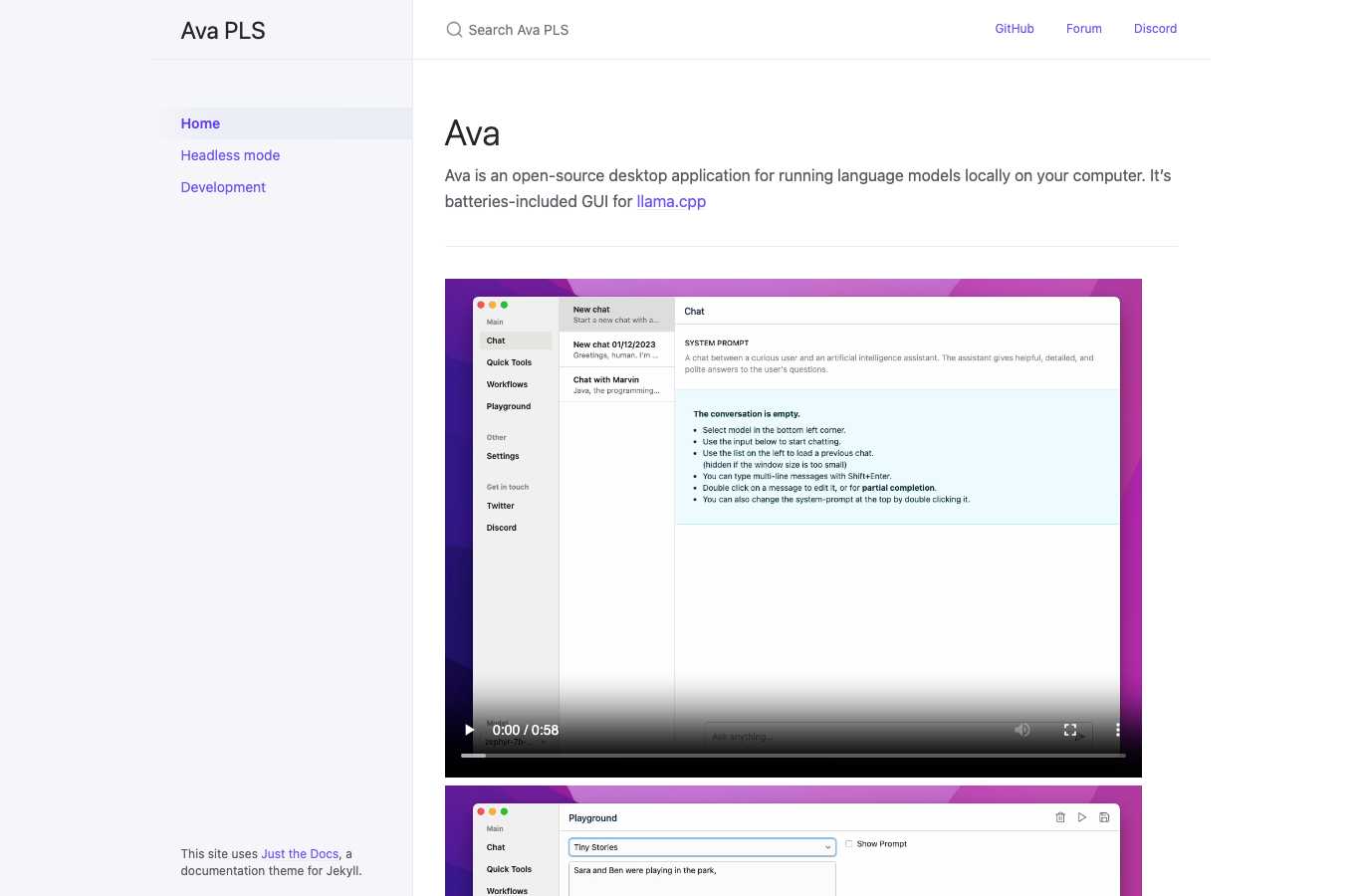The height and width of the screenshot is (896, 1359).
Task: Click the trash icon in Playground
Action: [1060, 817]
